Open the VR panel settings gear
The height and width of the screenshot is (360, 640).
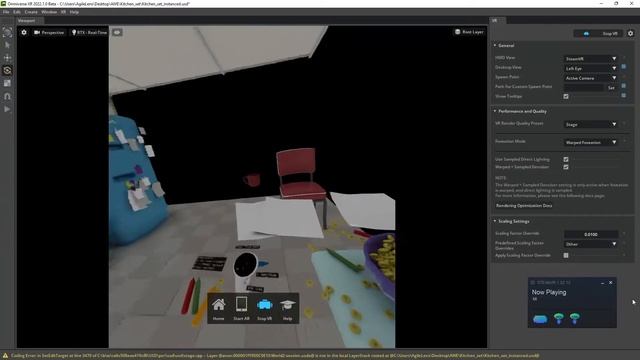point(631,33)
